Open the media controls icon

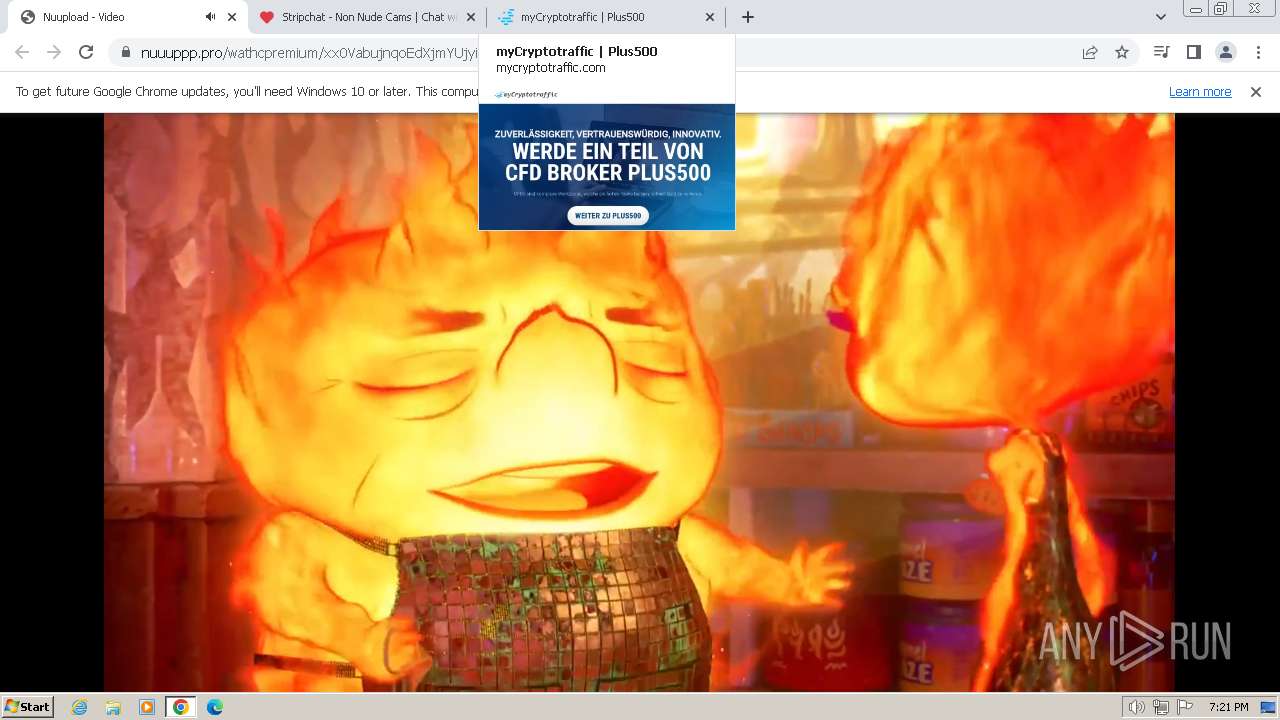coord(1161,52)
